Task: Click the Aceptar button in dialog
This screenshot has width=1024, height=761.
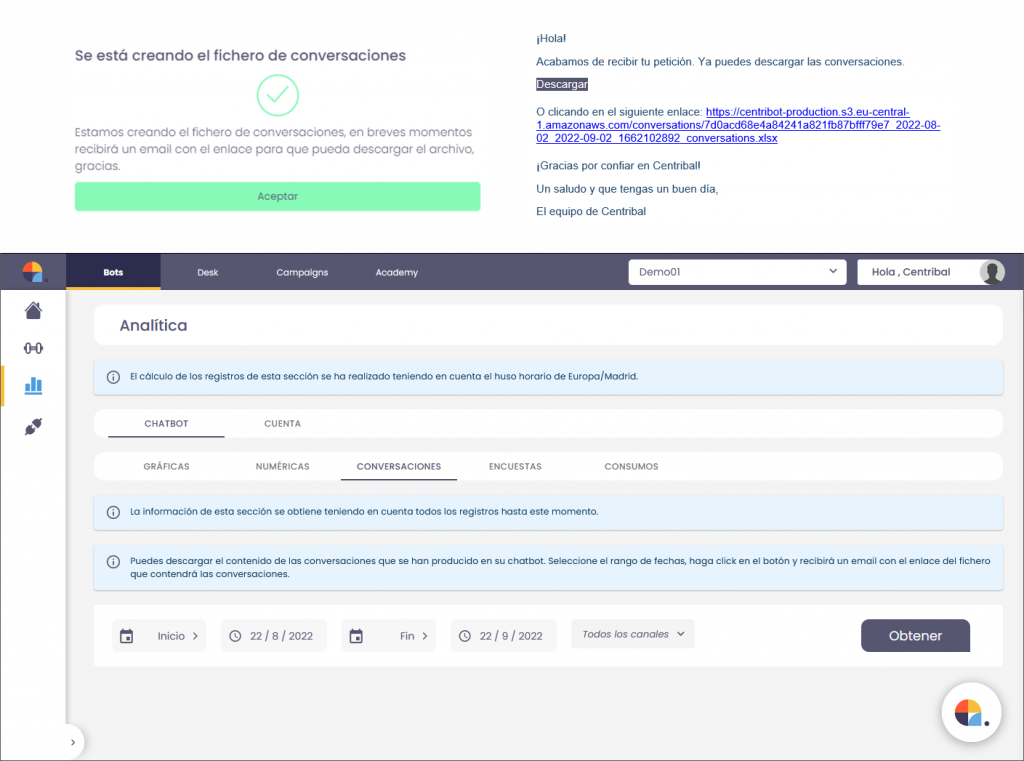Action: 277,196
